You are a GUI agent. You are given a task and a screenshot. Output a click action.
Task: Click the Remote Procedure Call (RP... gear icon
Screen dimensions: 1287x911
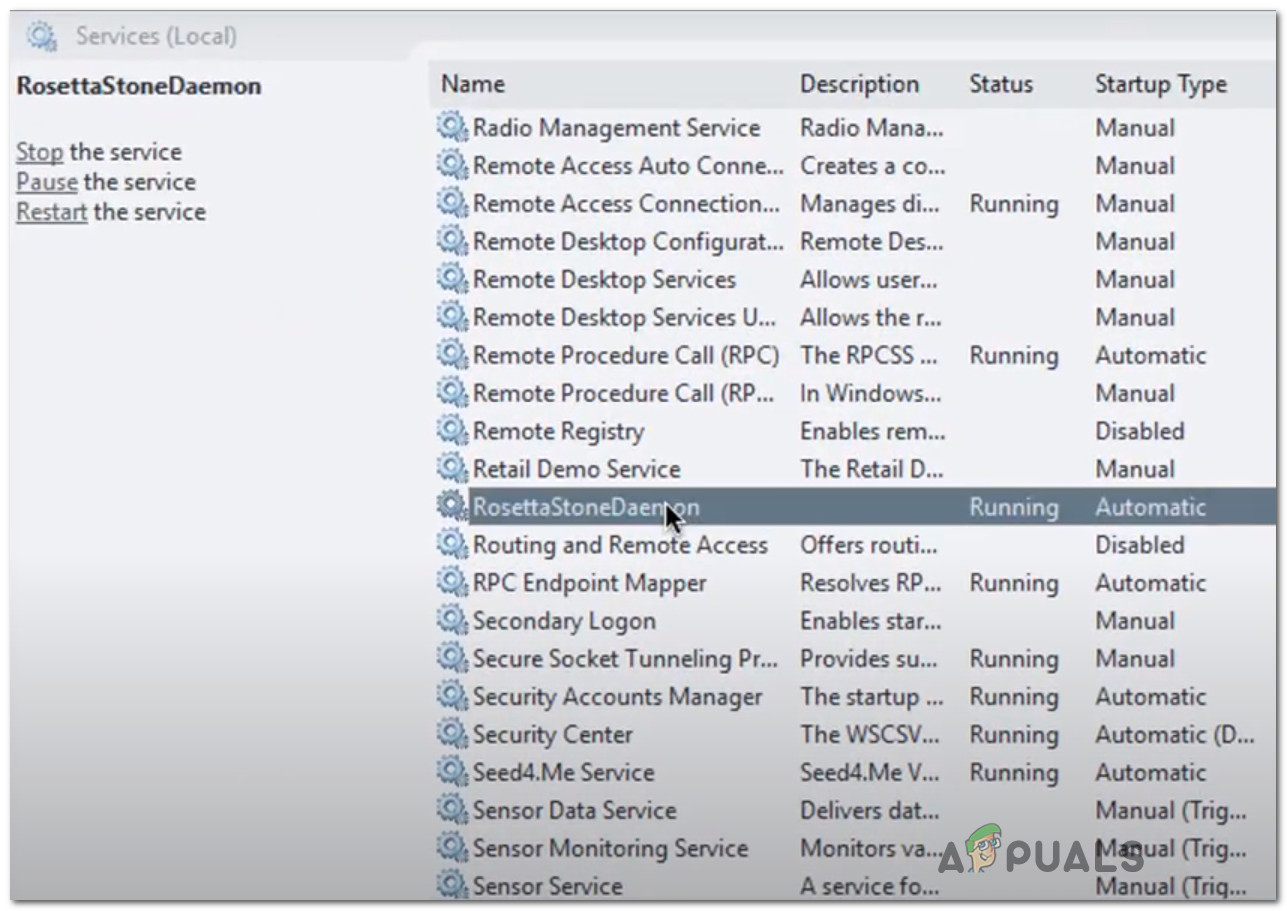(x=452, y=393)
